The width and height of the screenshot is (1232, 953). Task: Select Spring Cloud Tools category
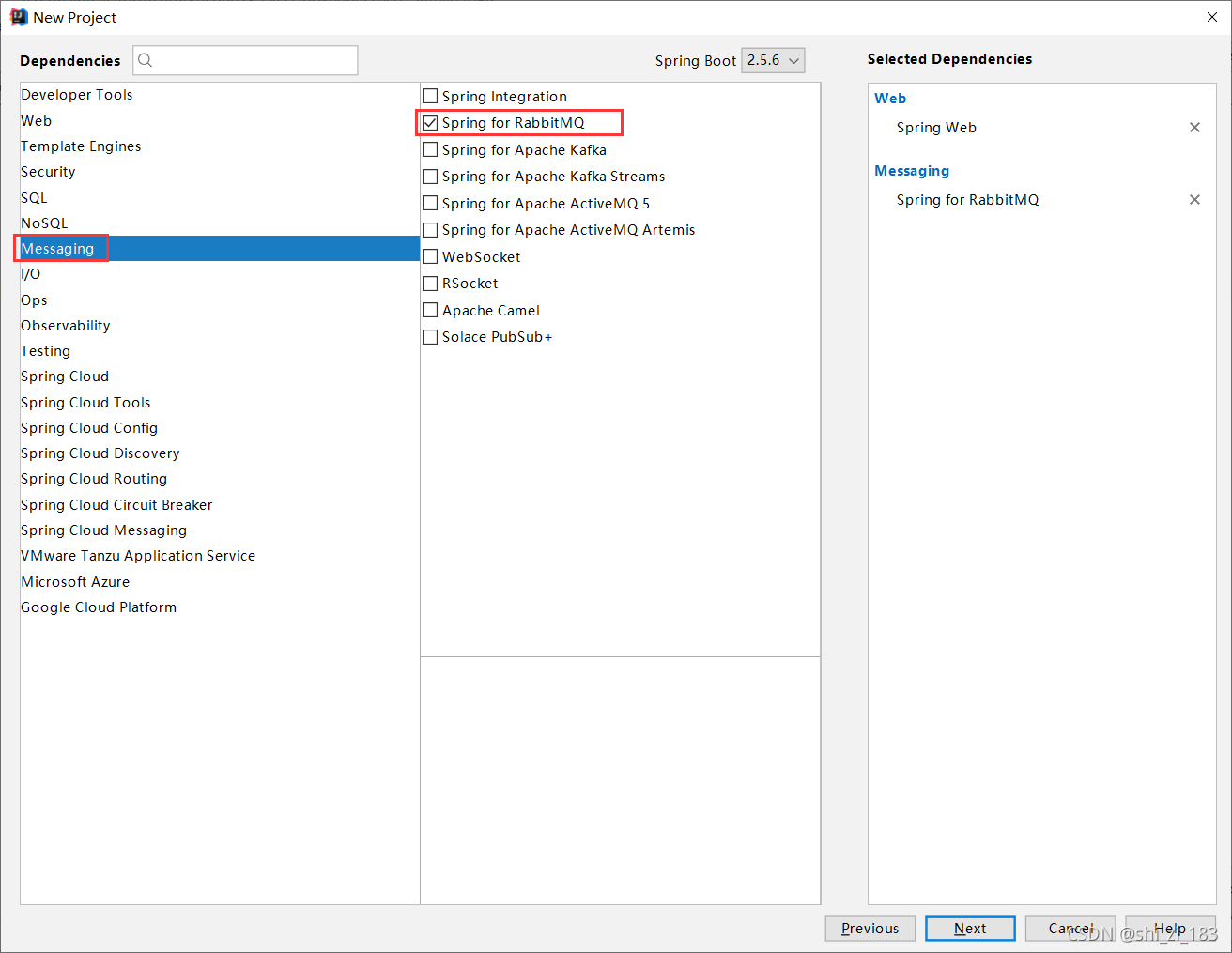click(220, 403)
